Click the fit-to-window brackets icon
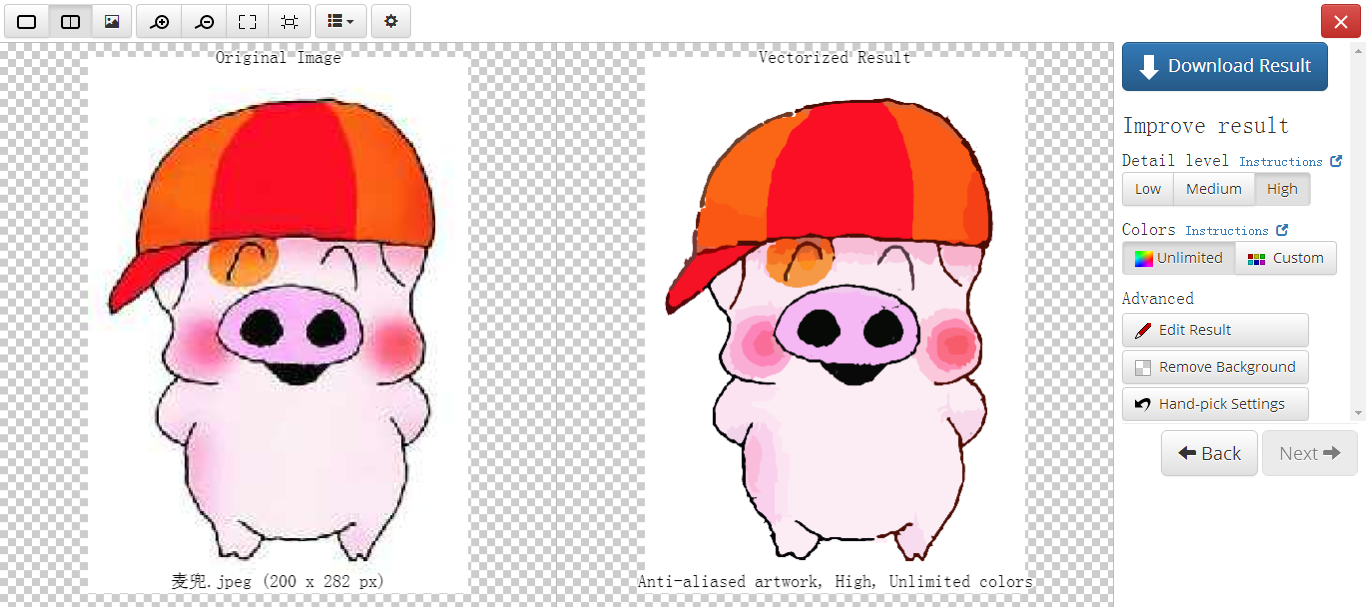The width and height of the screenshot is (1366, 607). tap(247, 21)
